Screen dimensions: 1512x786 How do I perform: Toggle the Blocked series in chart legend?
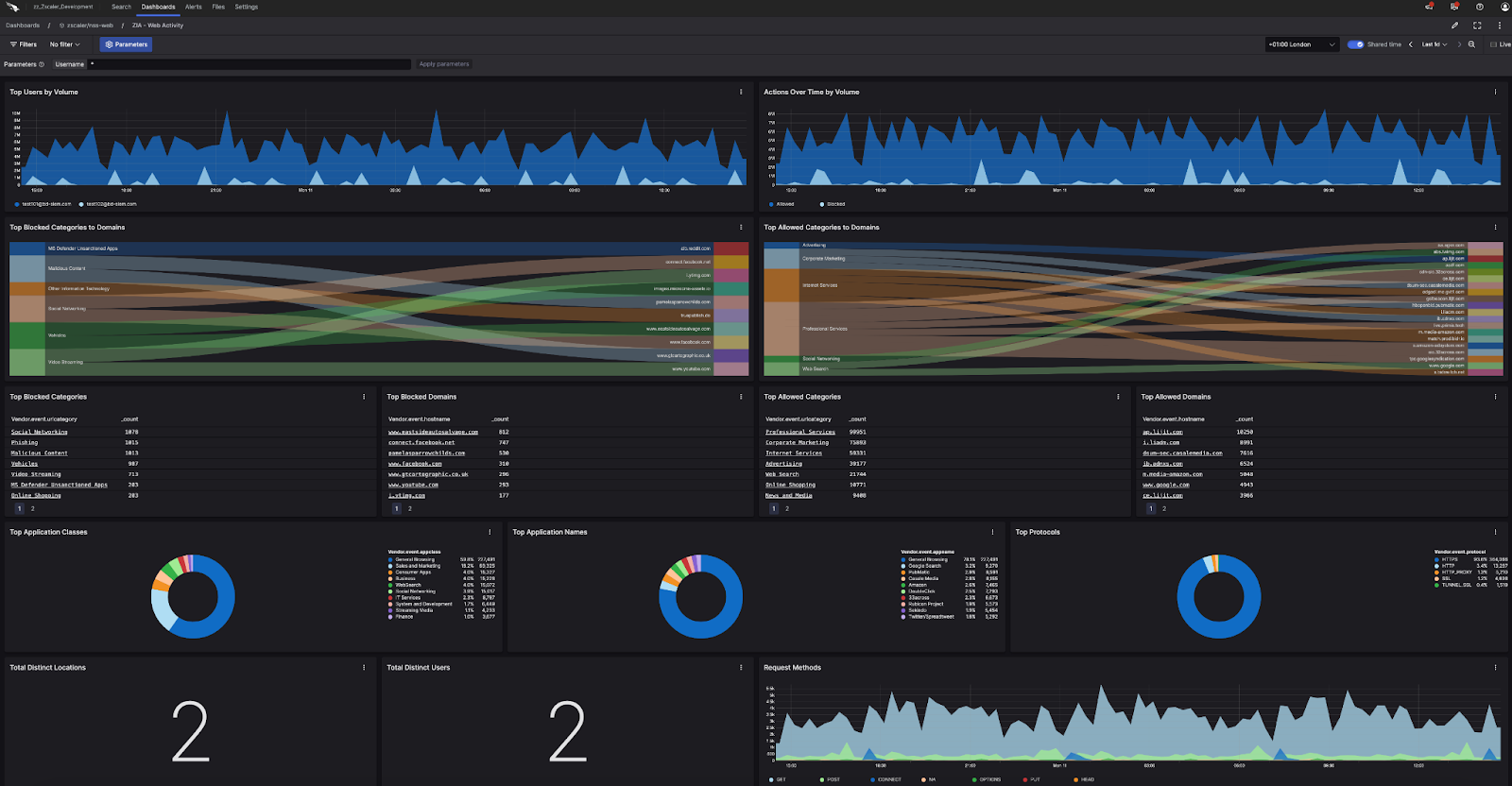pyautogui.click(x=835, y=204)
